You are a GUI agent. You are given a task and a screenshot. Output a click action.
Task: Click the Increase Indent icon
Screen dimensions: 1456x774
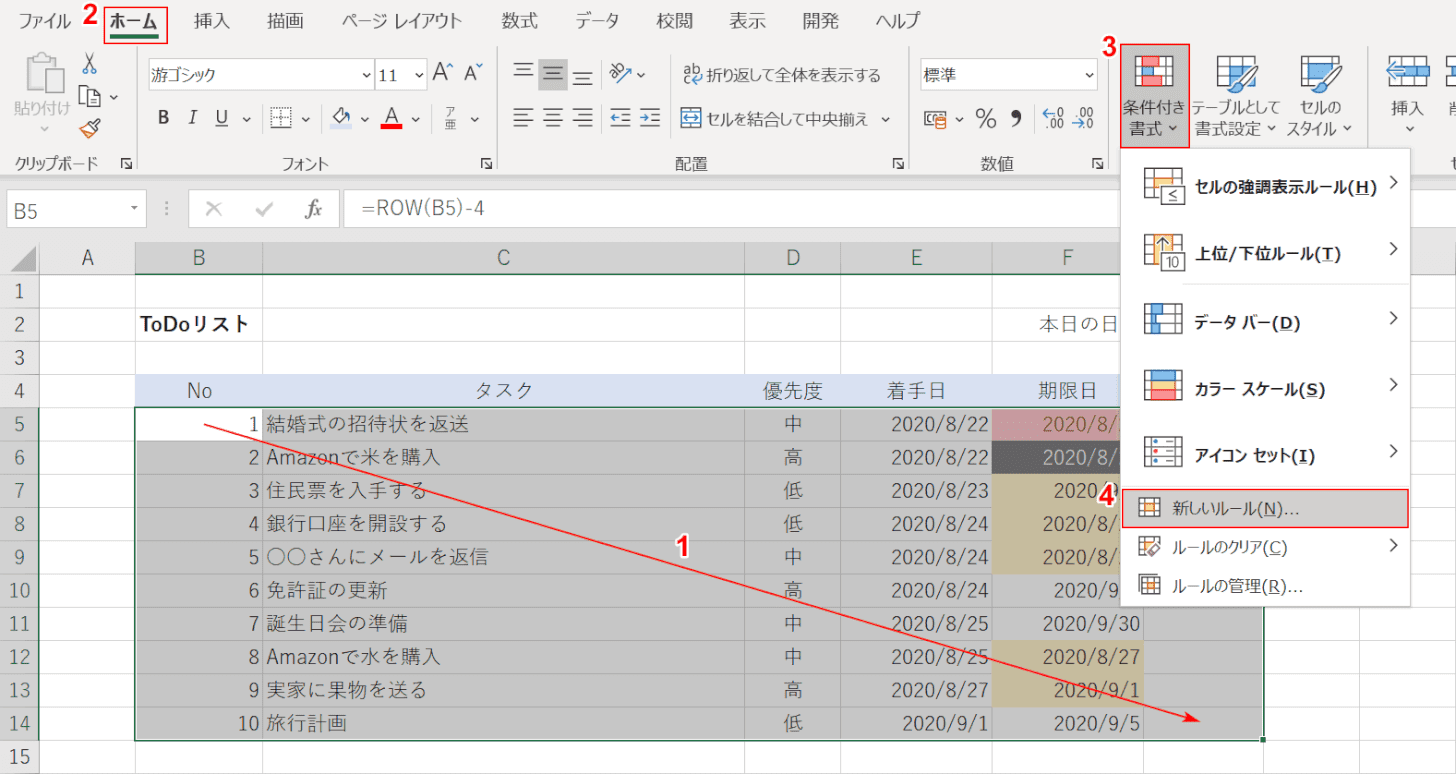click(x=650, y=118)
